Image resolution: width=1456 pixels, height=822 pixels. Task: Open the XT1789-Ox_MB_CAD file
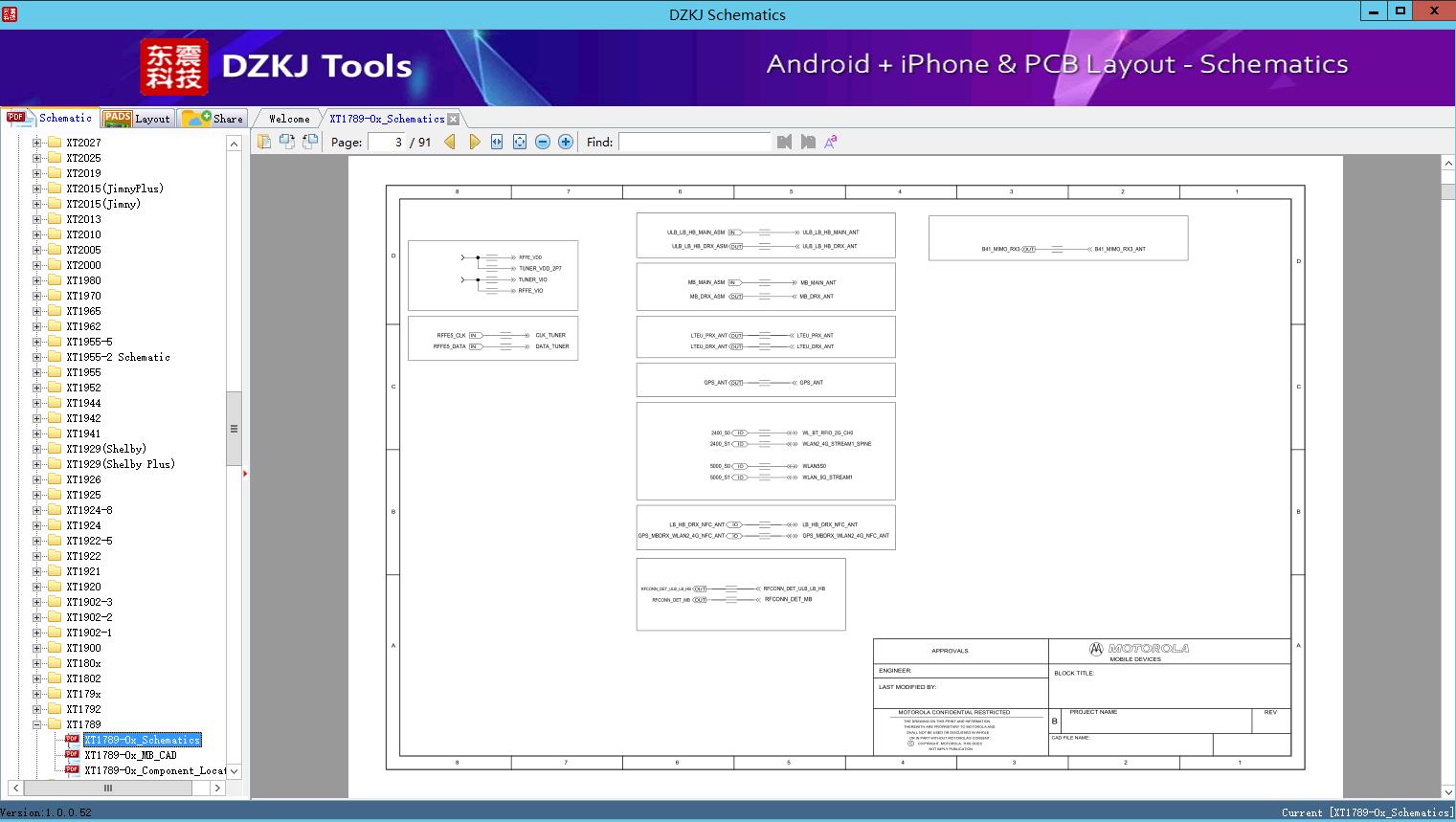click(x=130, y=755)
